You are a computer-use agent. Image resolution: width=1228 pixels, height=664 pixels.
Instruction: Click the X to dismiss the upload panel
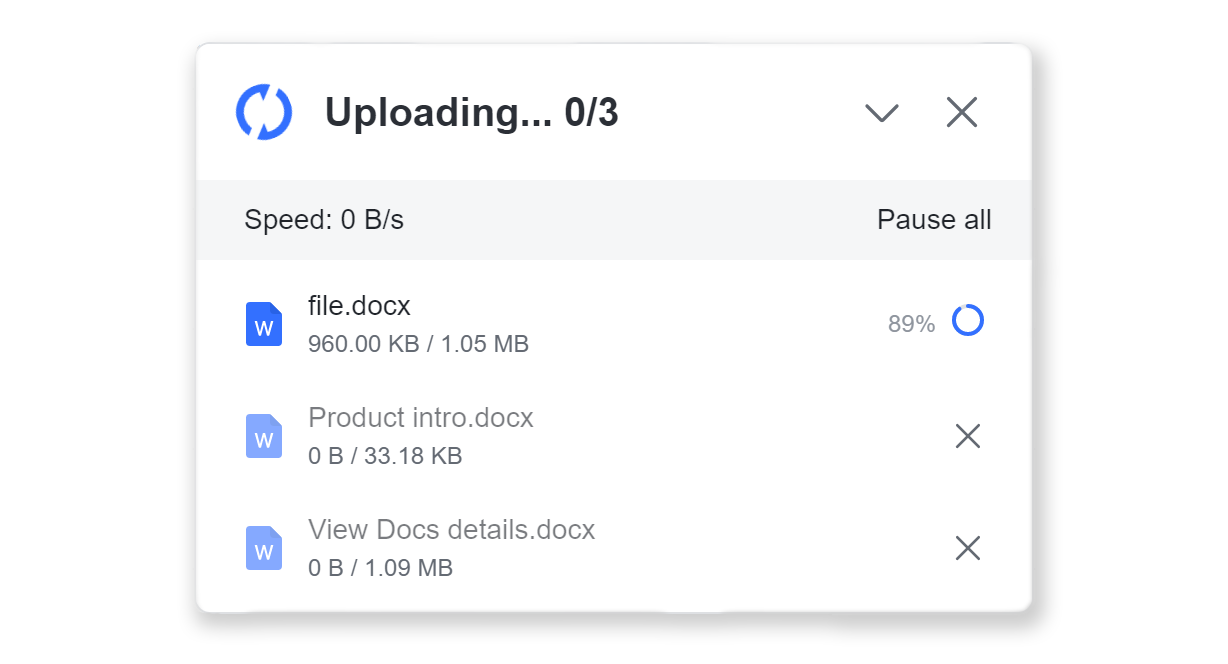pyautogui.click(x=961, y=112)
